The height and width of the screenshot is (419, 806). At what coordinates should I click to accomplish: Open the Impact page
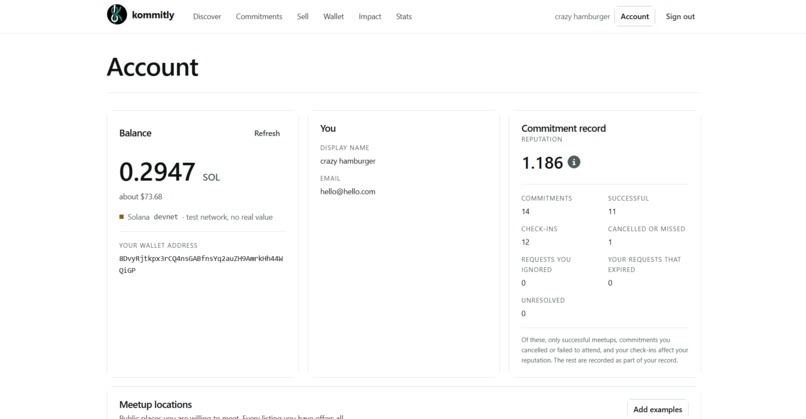pyautogui.click(x=370, y=16)
